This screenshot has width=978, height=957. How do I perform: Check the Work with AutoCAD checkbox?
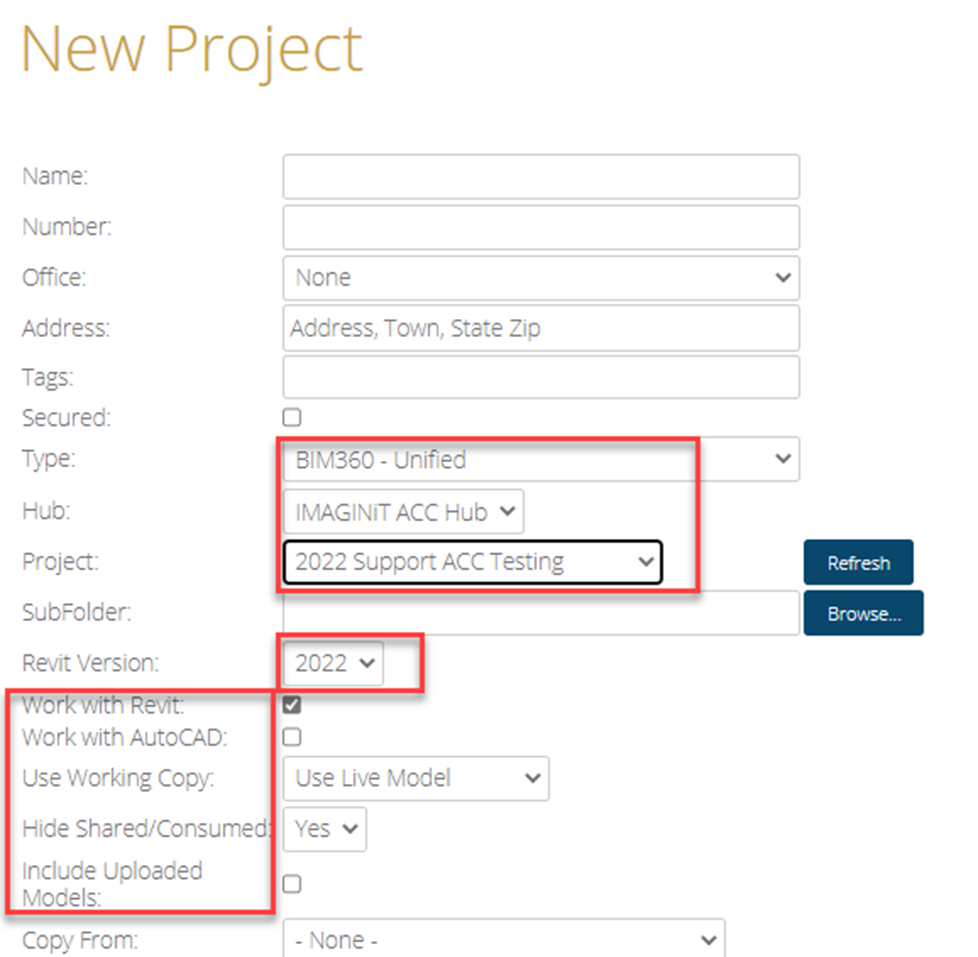click(292, 737)
